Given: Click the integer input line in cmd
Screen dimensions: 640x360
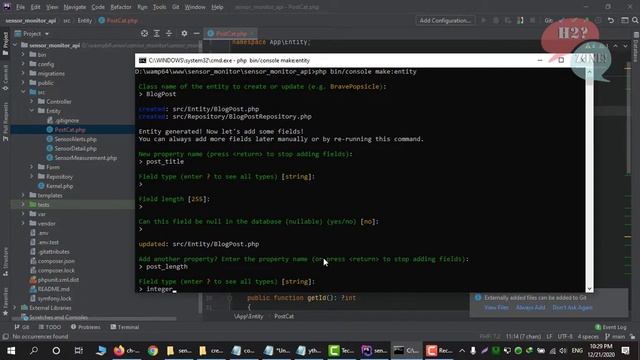Looking at the screenshot, I should click(157, 289).
